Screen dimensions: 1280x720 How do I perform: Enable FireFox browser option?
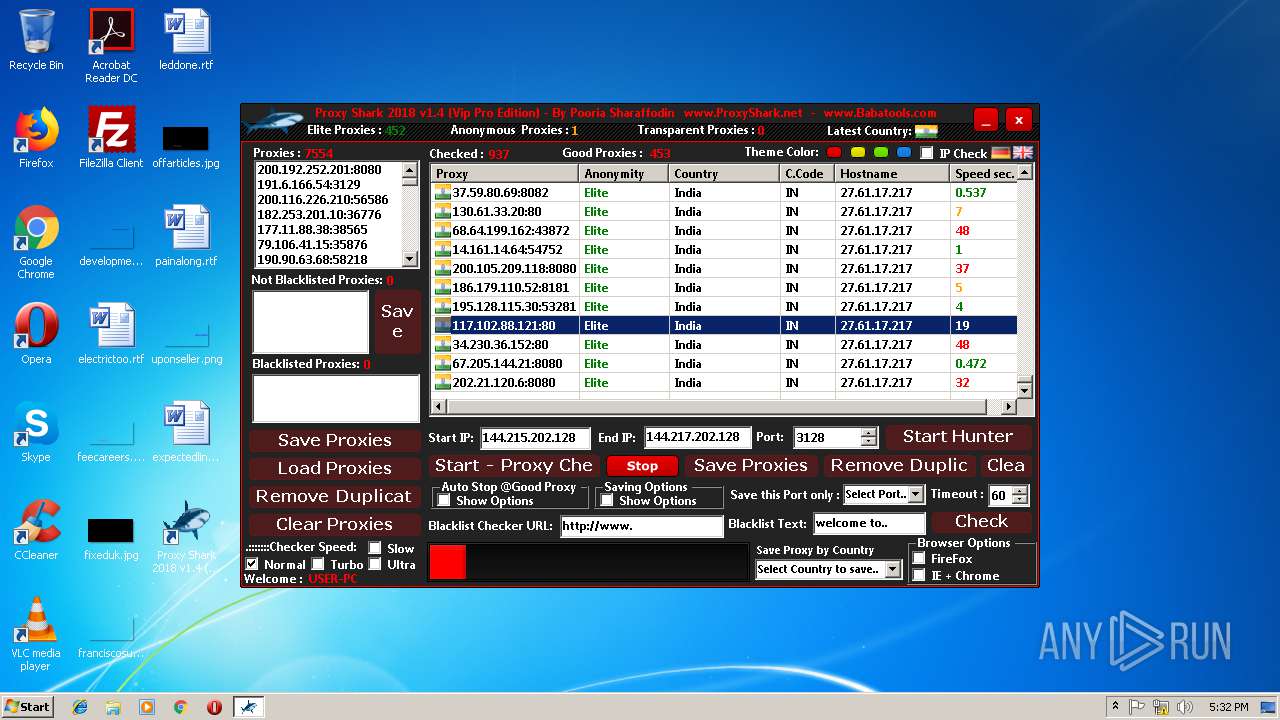[919, 558]
